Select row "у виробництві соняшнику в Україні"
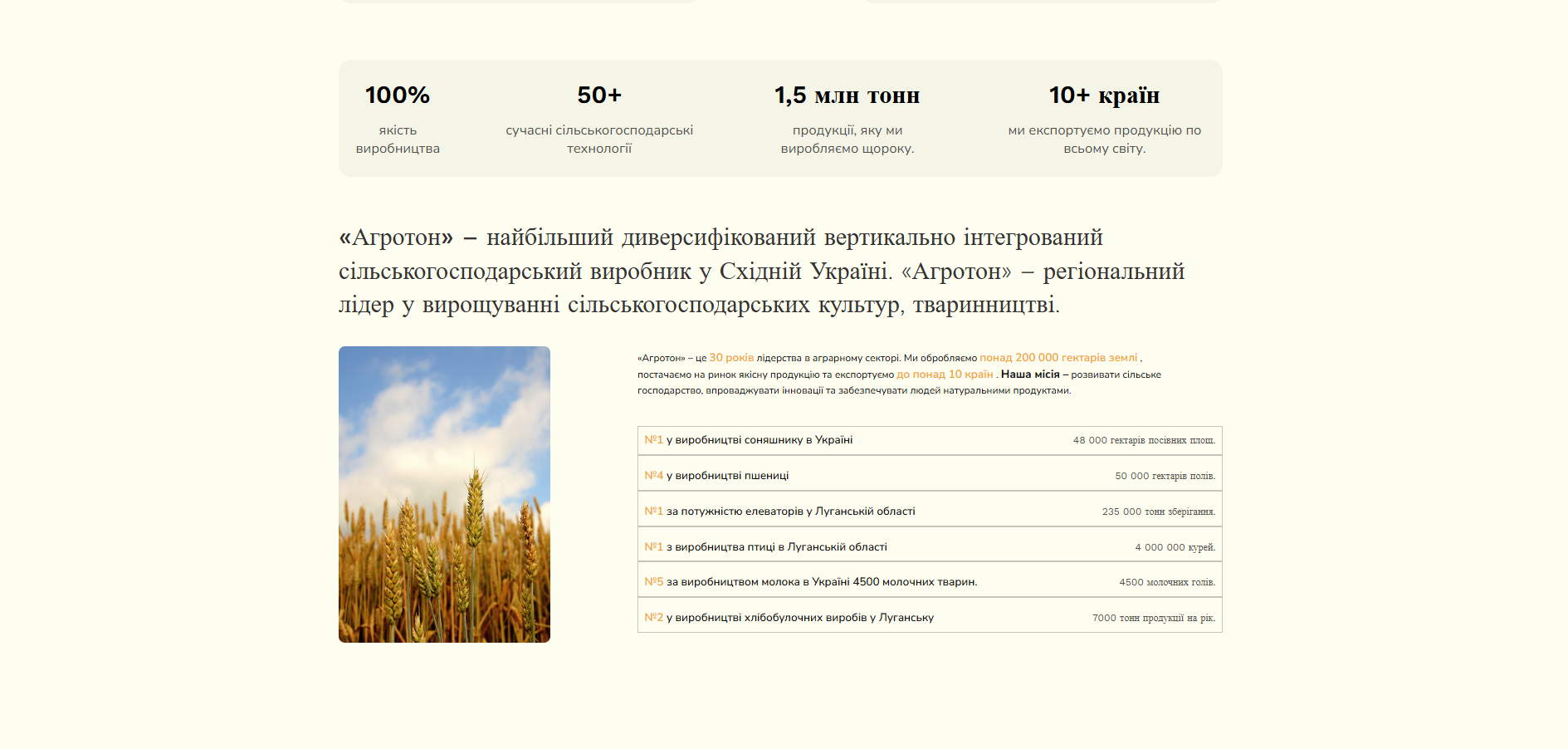The width and height of the screenshot is (1568, 749). [930, 441]
